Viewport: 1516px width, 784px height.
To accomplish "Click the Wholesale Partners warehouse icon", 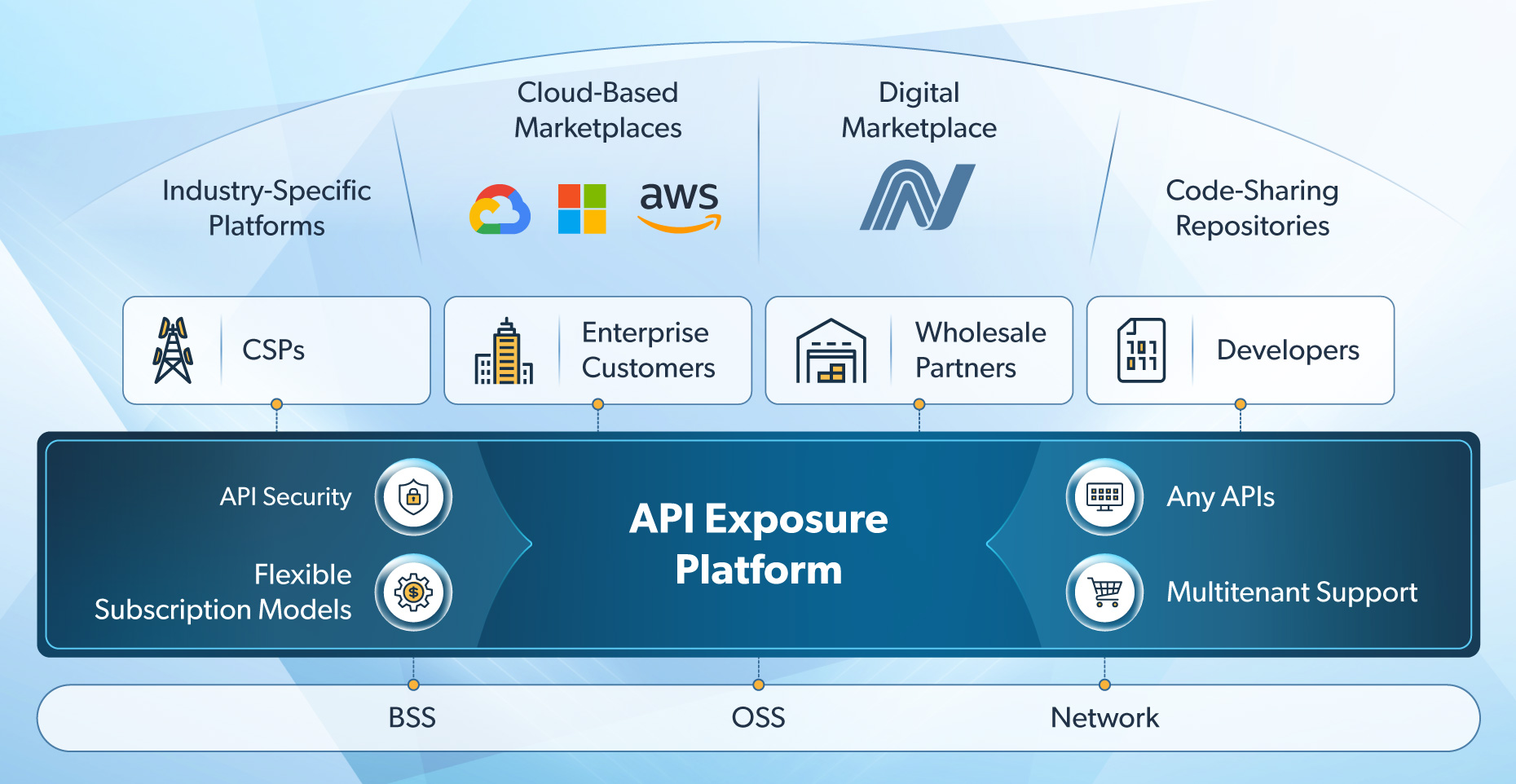I will click(x=831, y=351).
